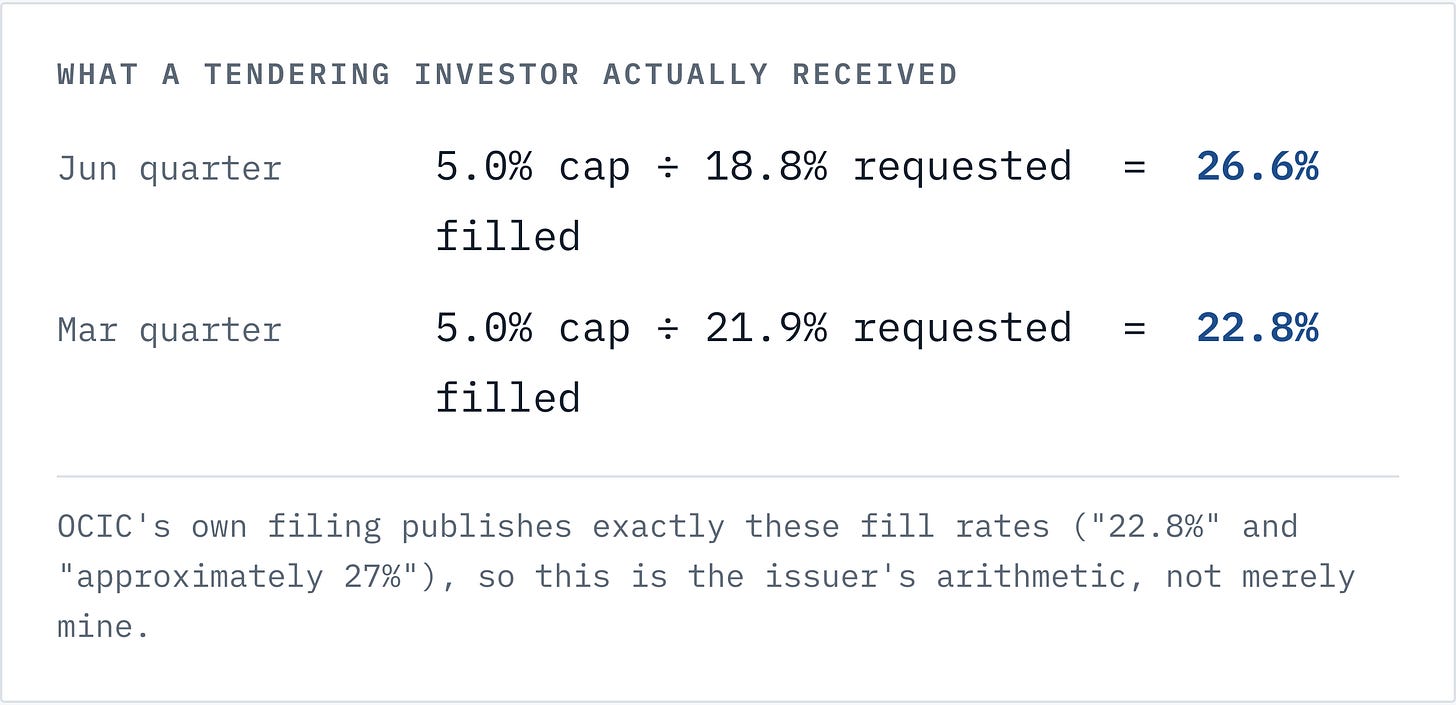This screenshot has width=1456, height=705.
Task: Click the blue 22.8% result
Action: pos(1257,328)
